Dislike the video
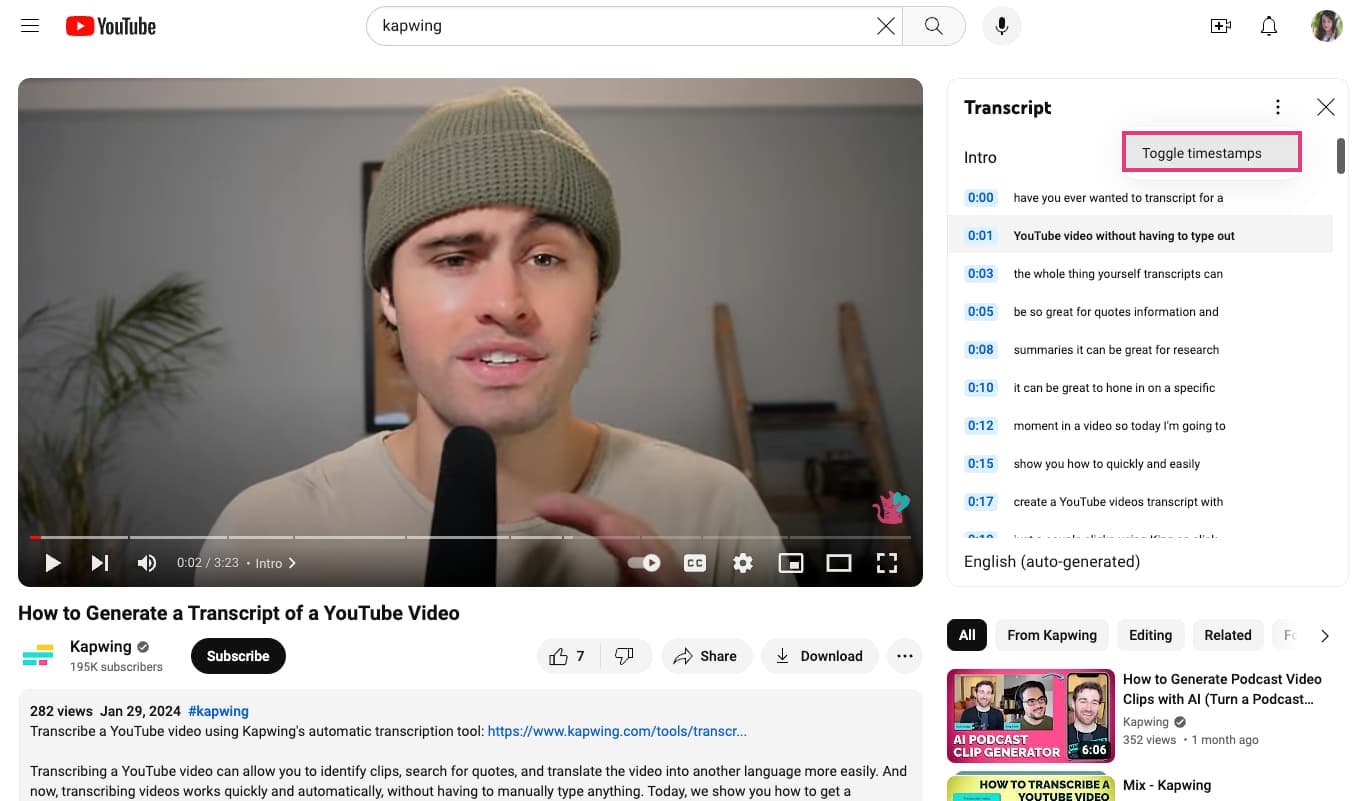 (625, 656)
